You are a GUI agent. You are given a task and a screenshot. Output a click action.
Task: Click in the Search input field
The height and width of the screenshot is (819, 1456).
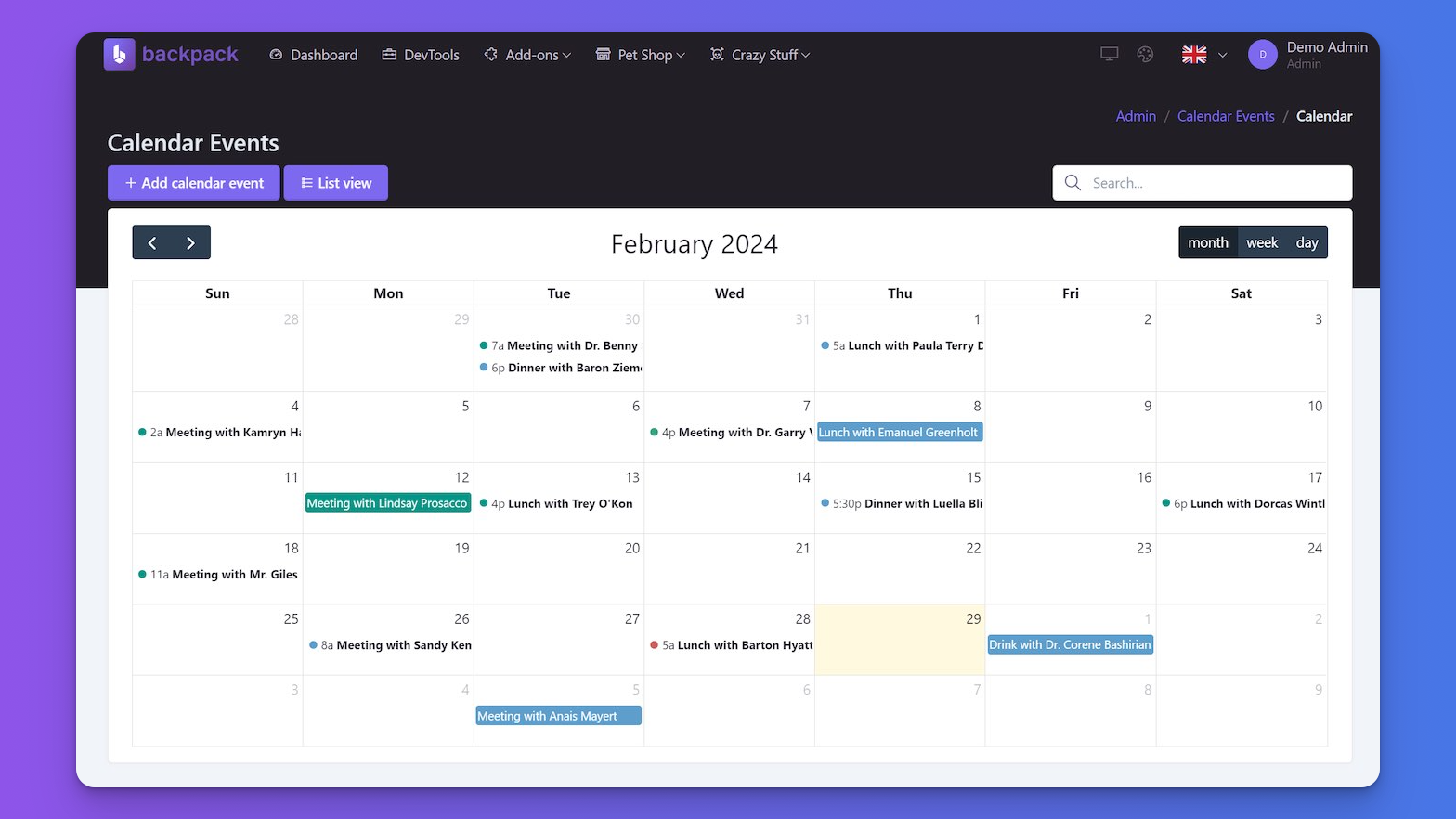1216,183
